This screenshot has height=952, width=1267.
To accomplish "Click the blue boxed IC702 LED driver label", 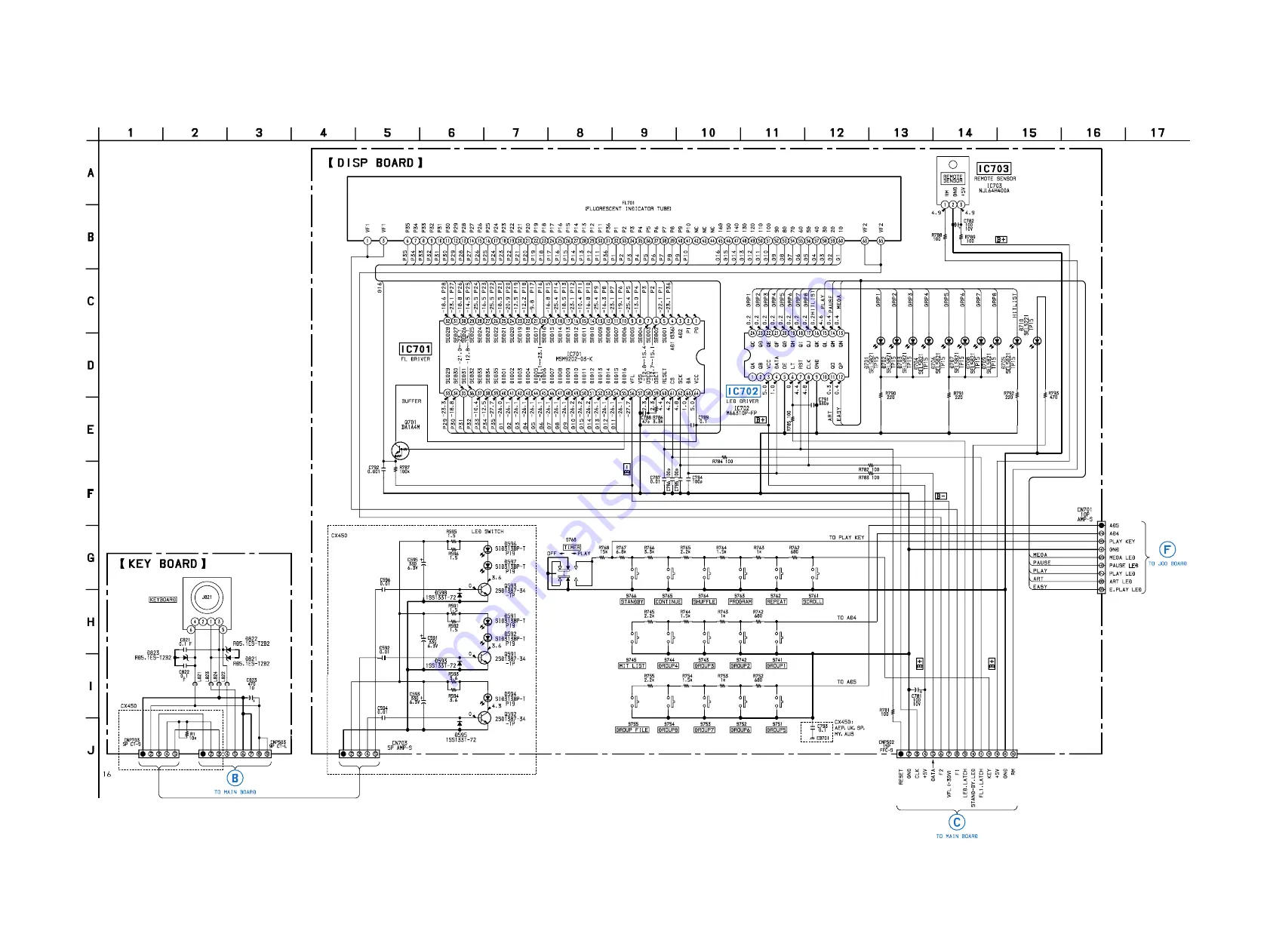I will (x=743, y=392).
